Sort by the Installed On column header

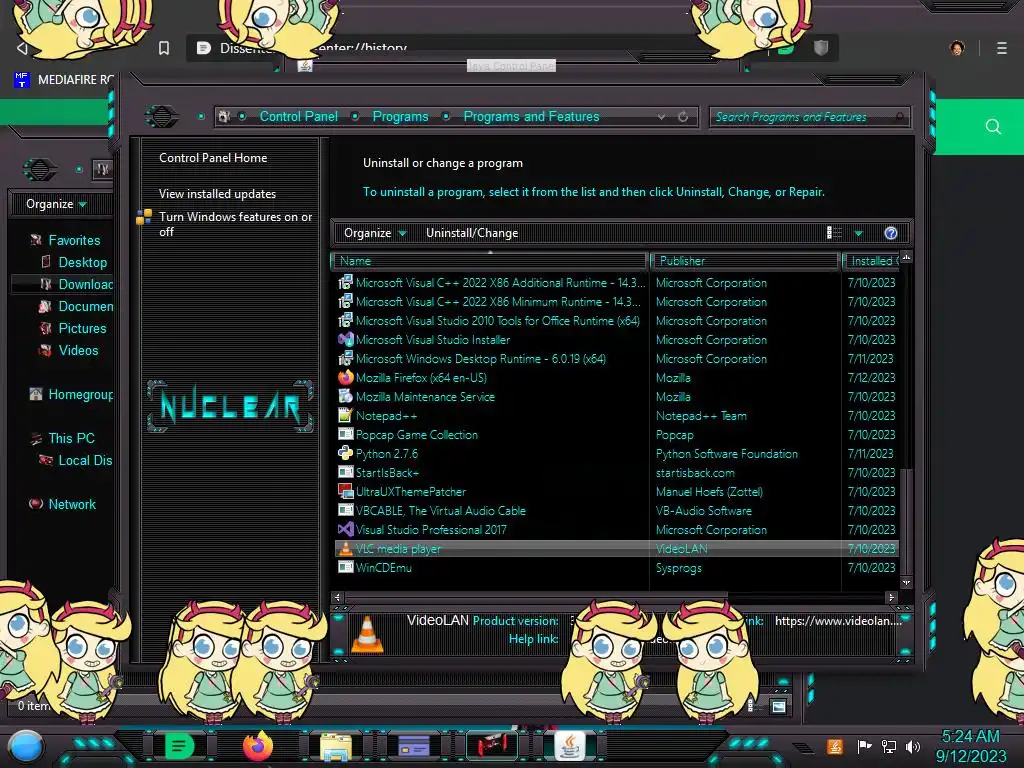pyautogui.click(x=871, y=261)
